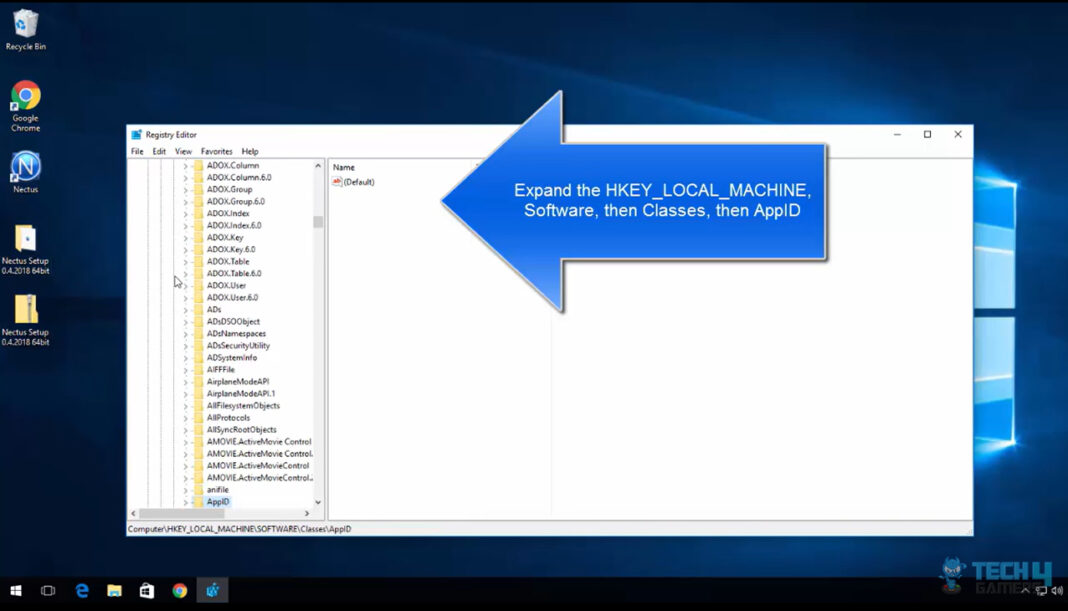Open the Nectus desktop shortcut

[x=25, y=172]
